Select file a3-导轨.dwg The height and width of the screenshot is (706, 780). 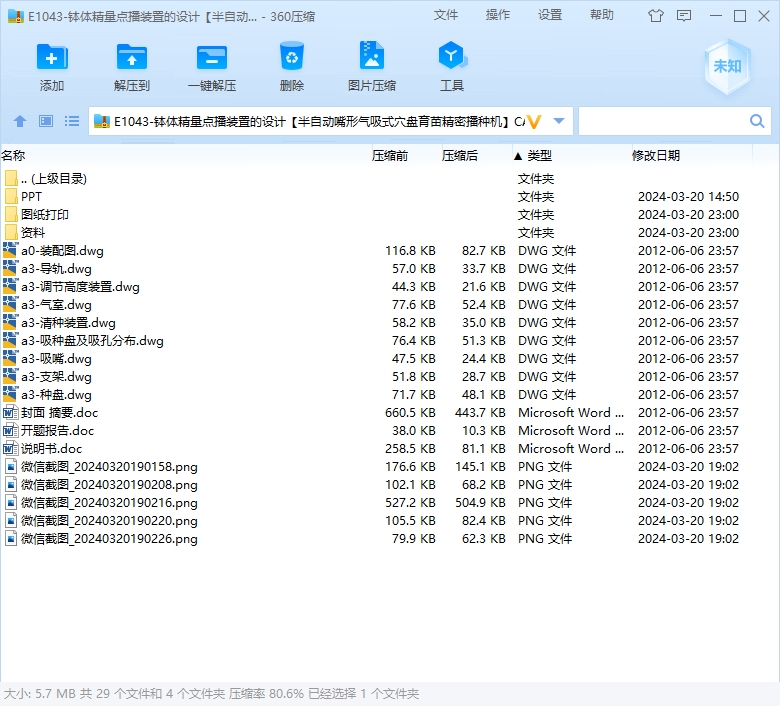tap(56, 269)
